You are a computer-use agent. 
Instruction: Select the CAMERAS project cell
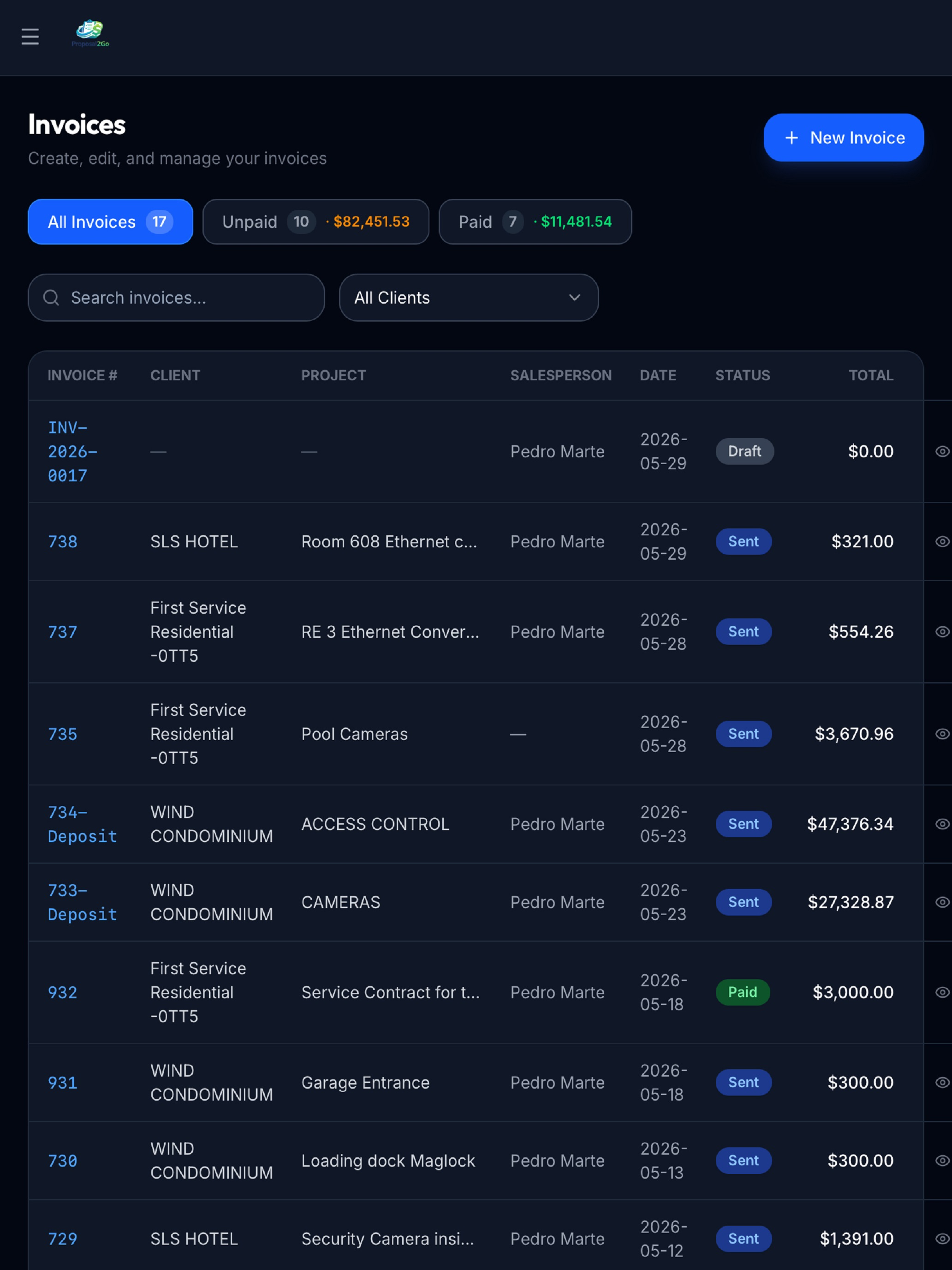(340, 902)
